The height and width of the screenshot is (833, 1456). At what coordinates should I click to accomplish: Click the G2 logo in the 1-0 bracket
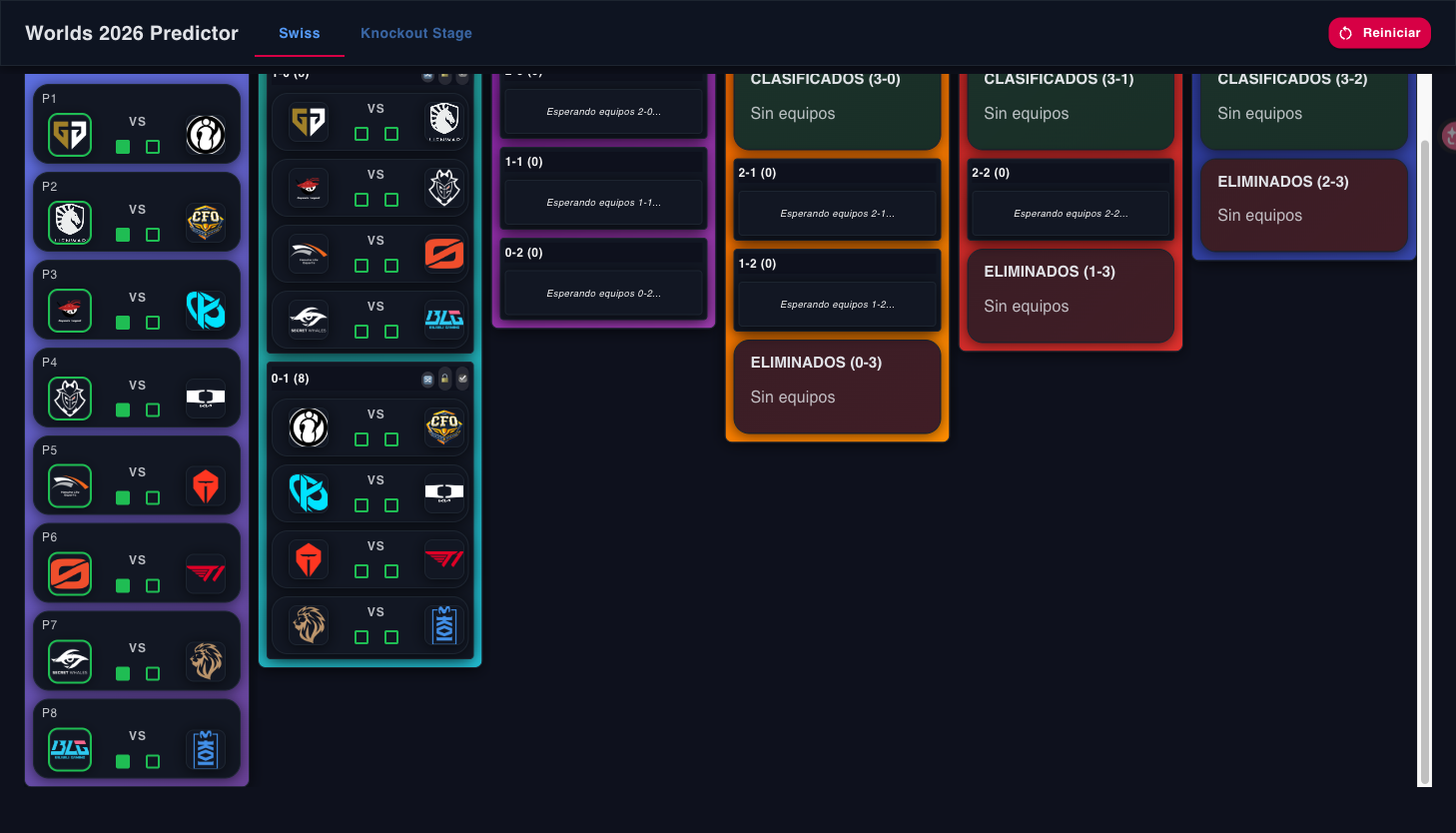click(x=444, y=187)
